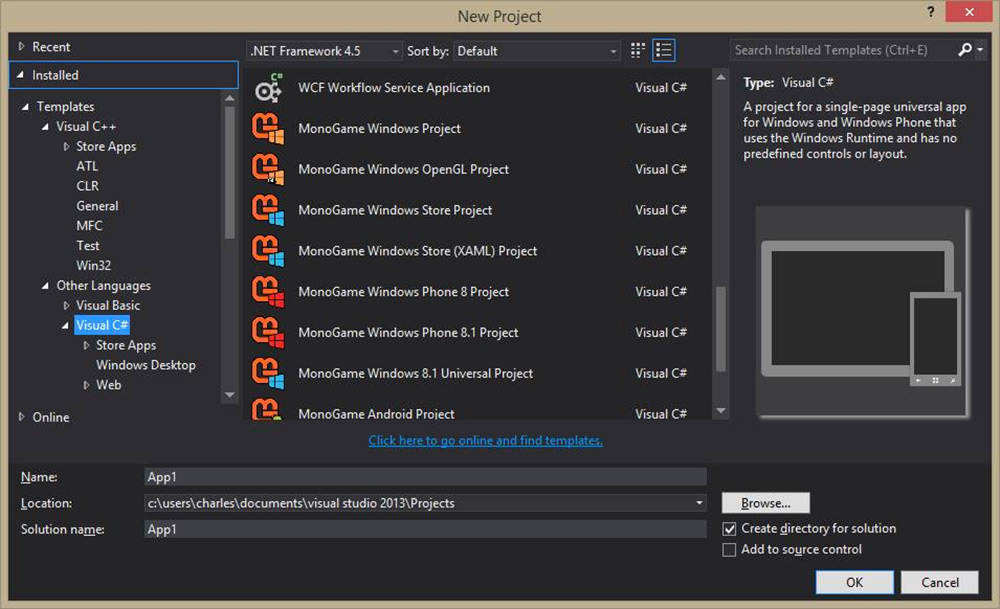Cancel the New Project dialog
The height and width of the screenshot is (609, 1000).
coord(940,582)
